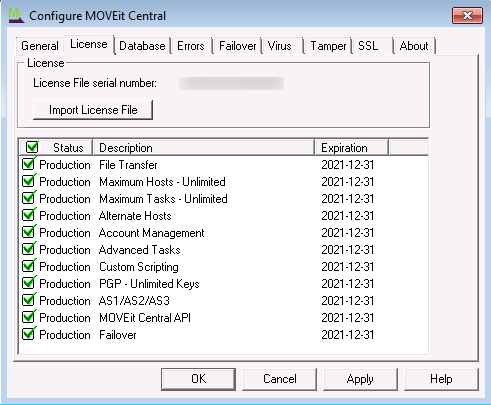Viewport: 491px width, 405px height.
Task: Open the Failover tab
Action: pos(238,46)
